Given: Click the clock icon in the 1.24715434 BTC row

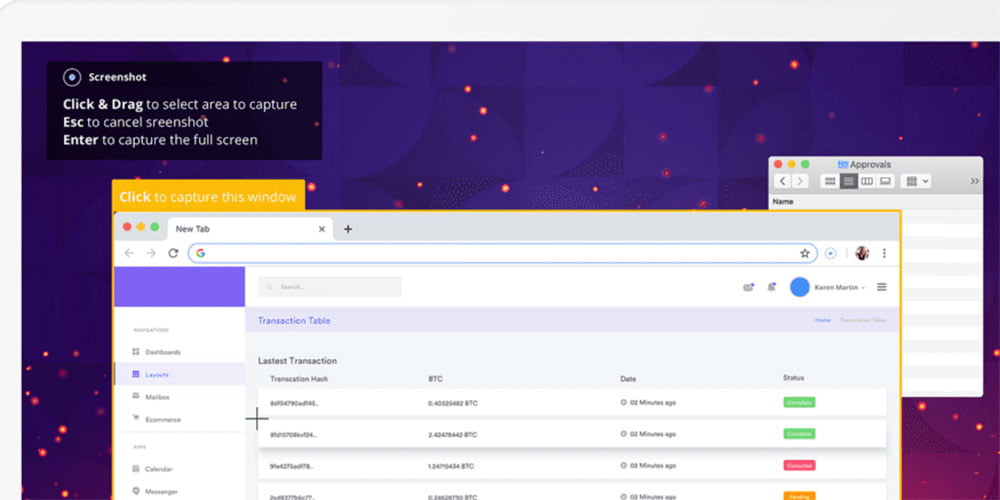Looking at the screenshot, I should pos(624,466).
